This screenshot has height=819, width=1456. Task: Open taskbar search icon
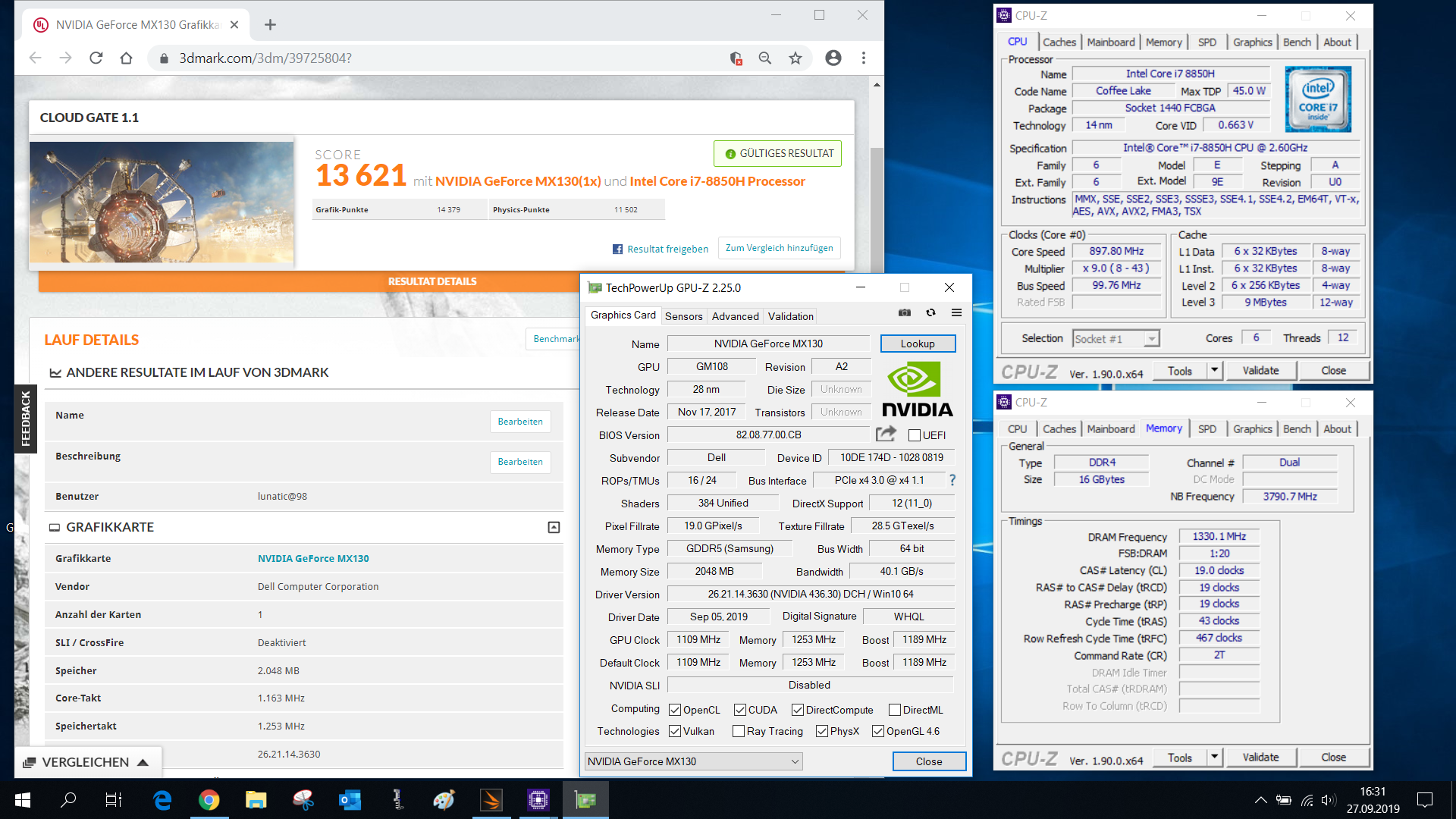tap(68, 800)
